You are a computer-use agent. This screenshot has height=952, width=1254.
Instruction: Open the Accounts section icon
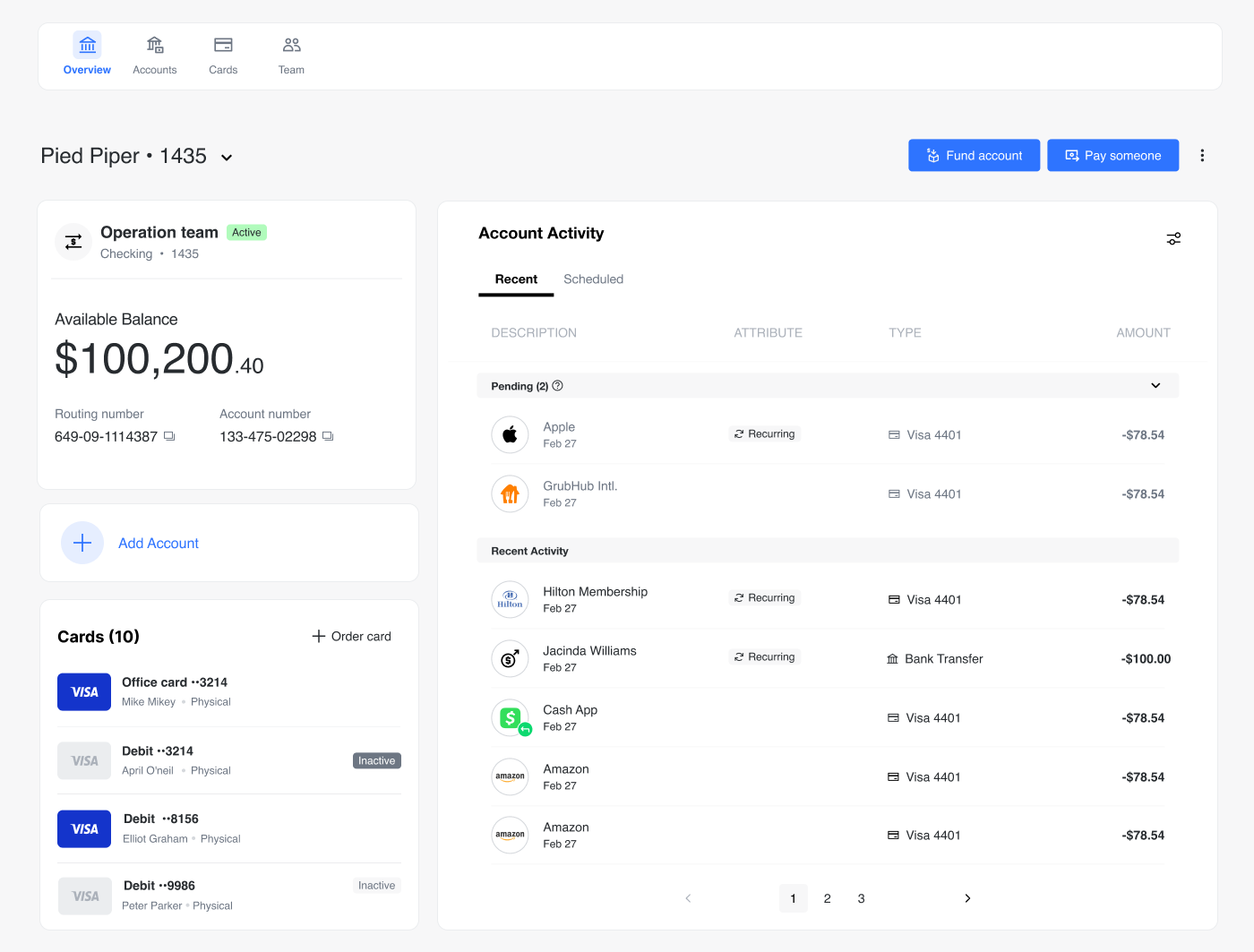click(x=154, y=44)
